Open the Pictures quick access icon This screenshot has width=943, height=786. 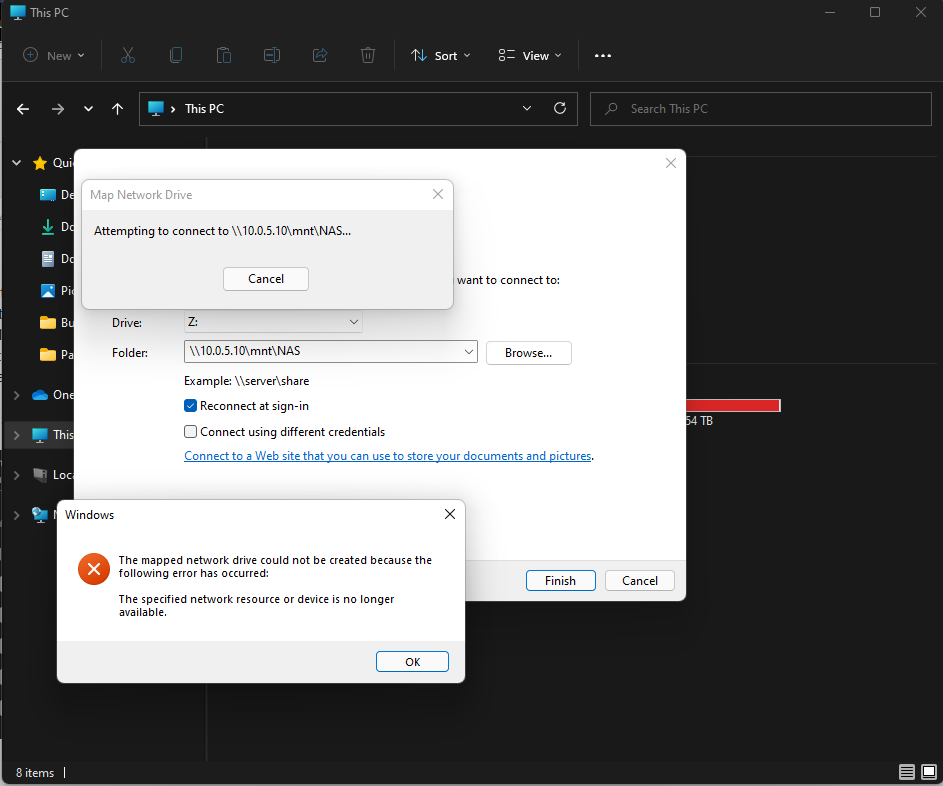click(x=48, y=290)
